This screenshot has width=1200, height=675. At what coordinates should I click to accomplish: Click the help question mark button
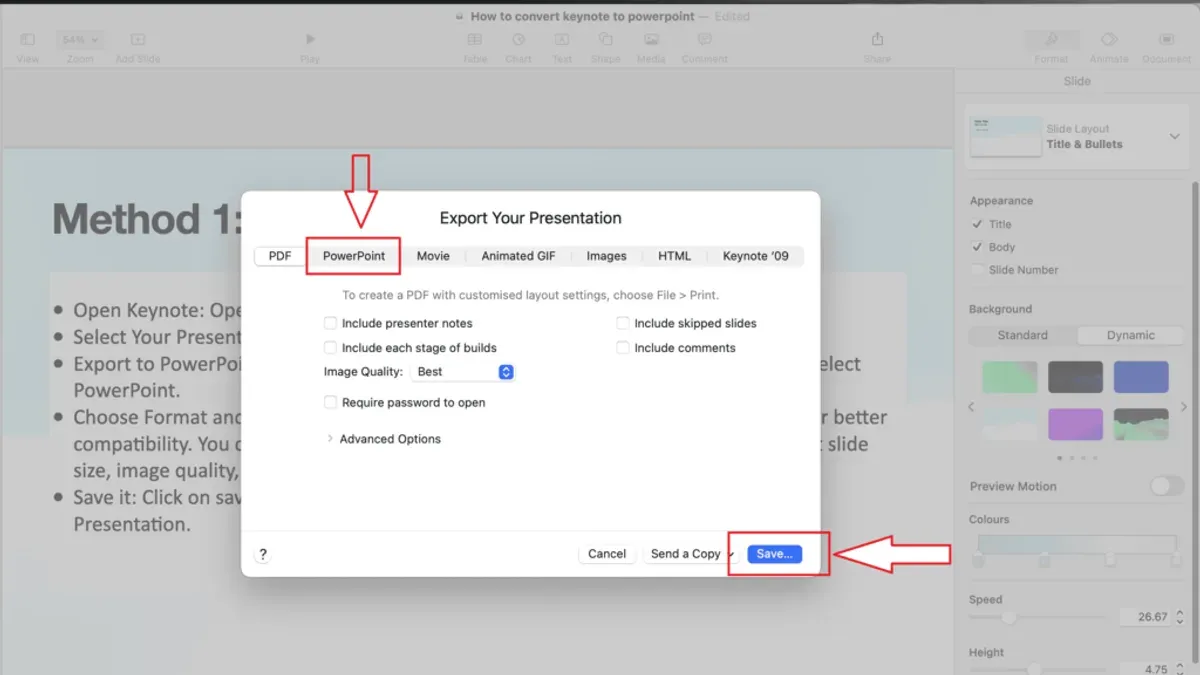(x=263, y=554)
